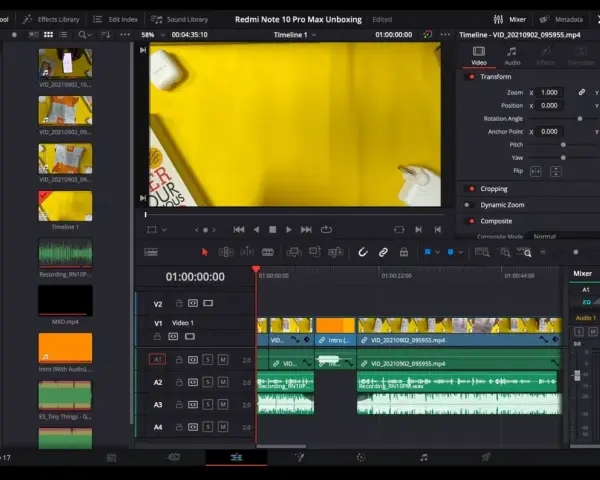Click the Overwrite Clip toolbar icon
600x480 pixels.
click(315, 252)
